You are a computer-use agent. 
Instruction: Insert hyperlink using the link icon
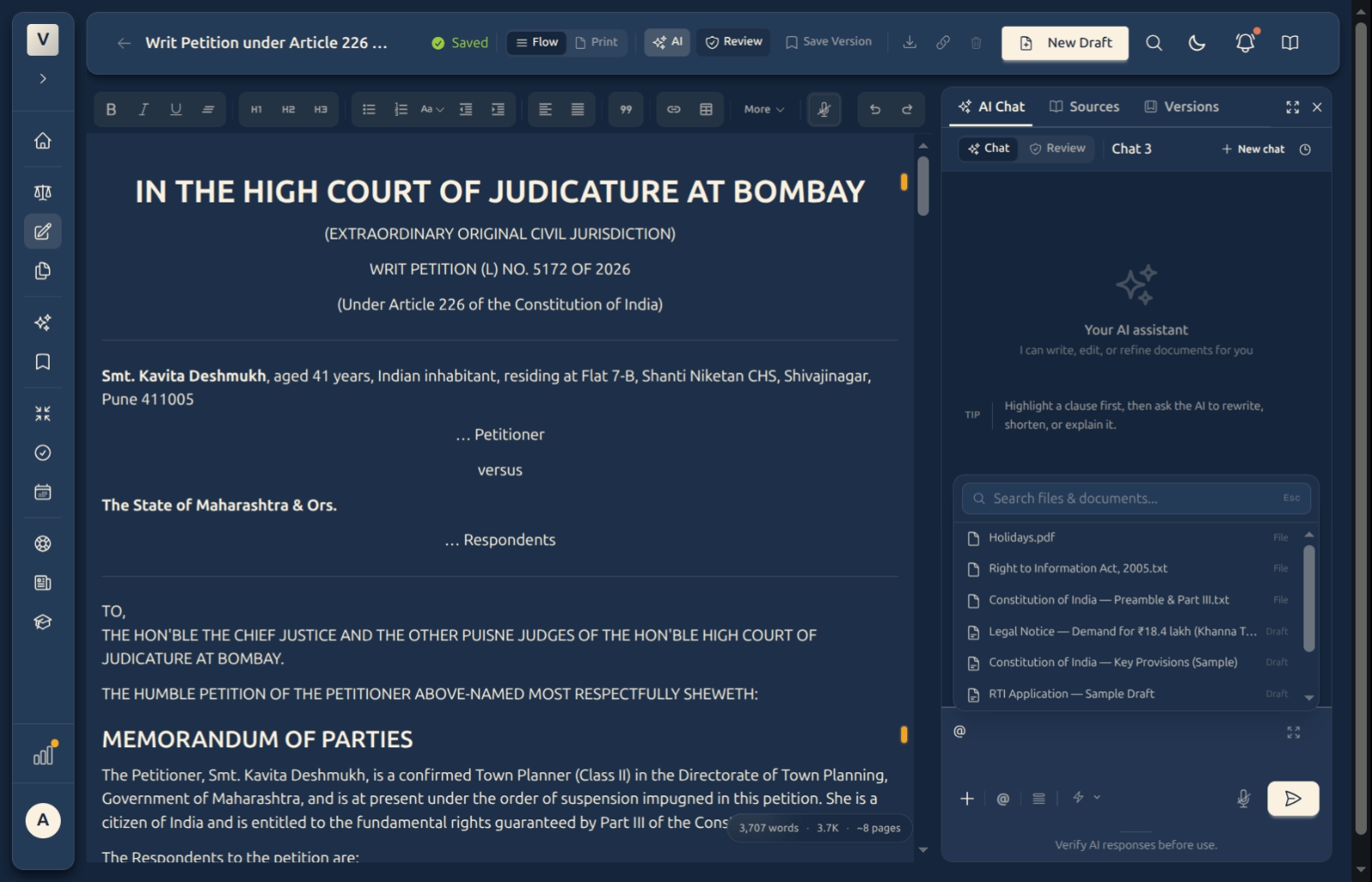(x=674, y=110)
